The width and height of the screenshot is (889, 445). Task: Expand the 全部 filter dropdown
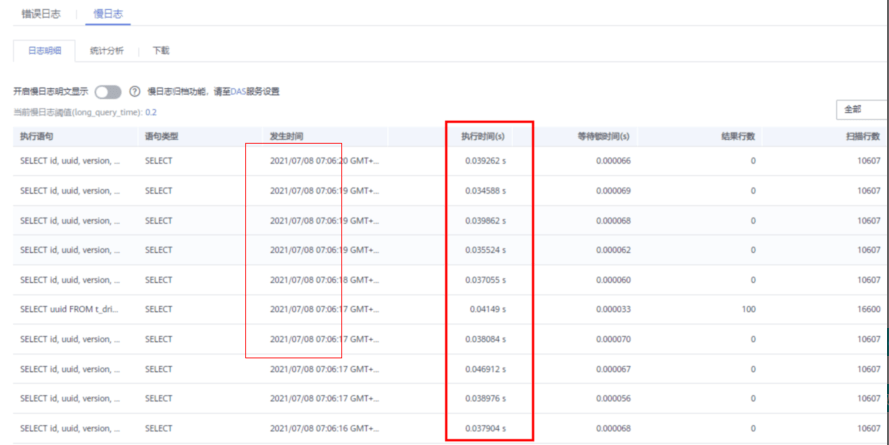click(x=861, y=110)
